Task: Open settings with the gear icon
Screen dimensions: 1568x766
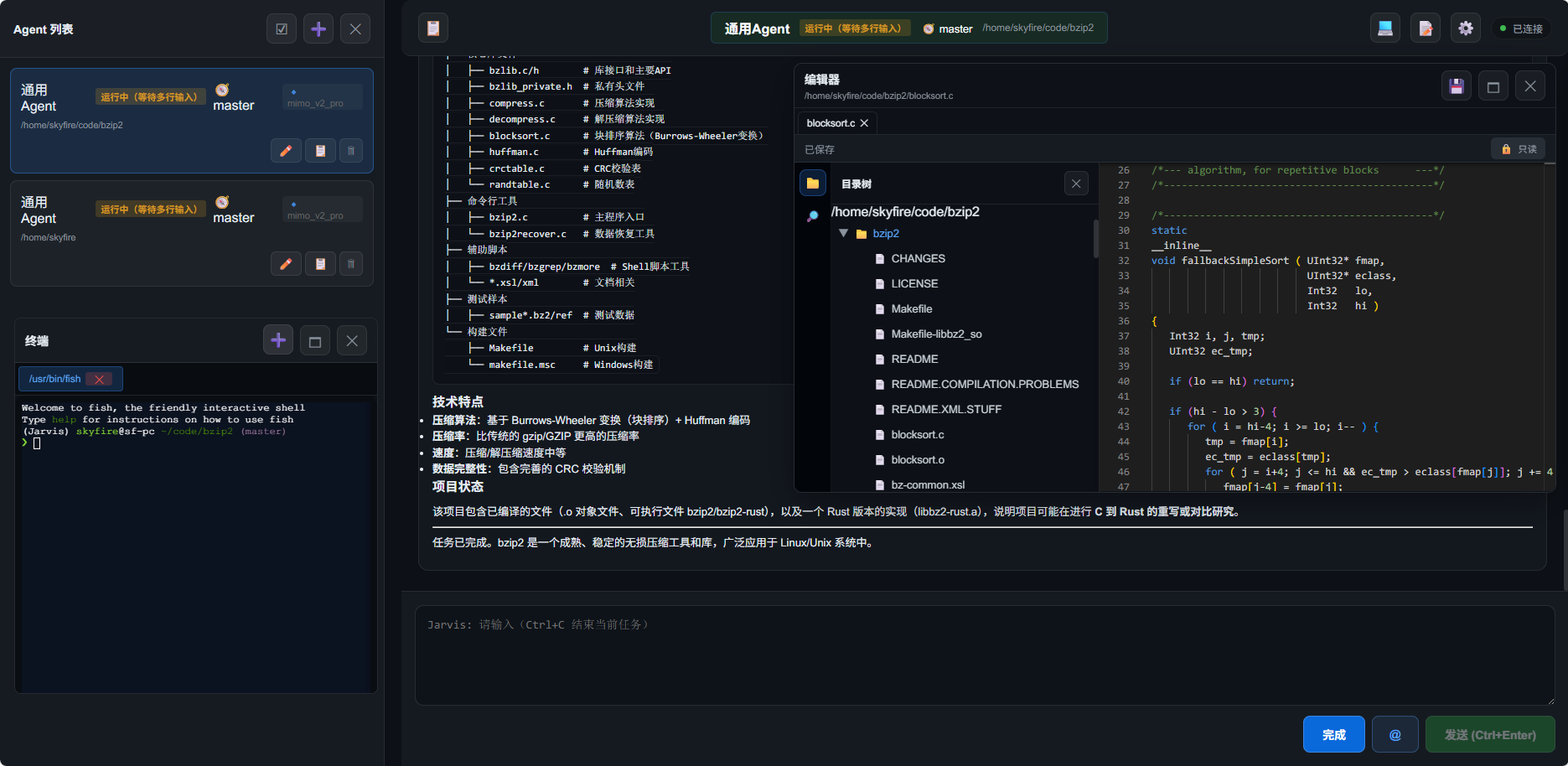Action: tap(1465, 28)
